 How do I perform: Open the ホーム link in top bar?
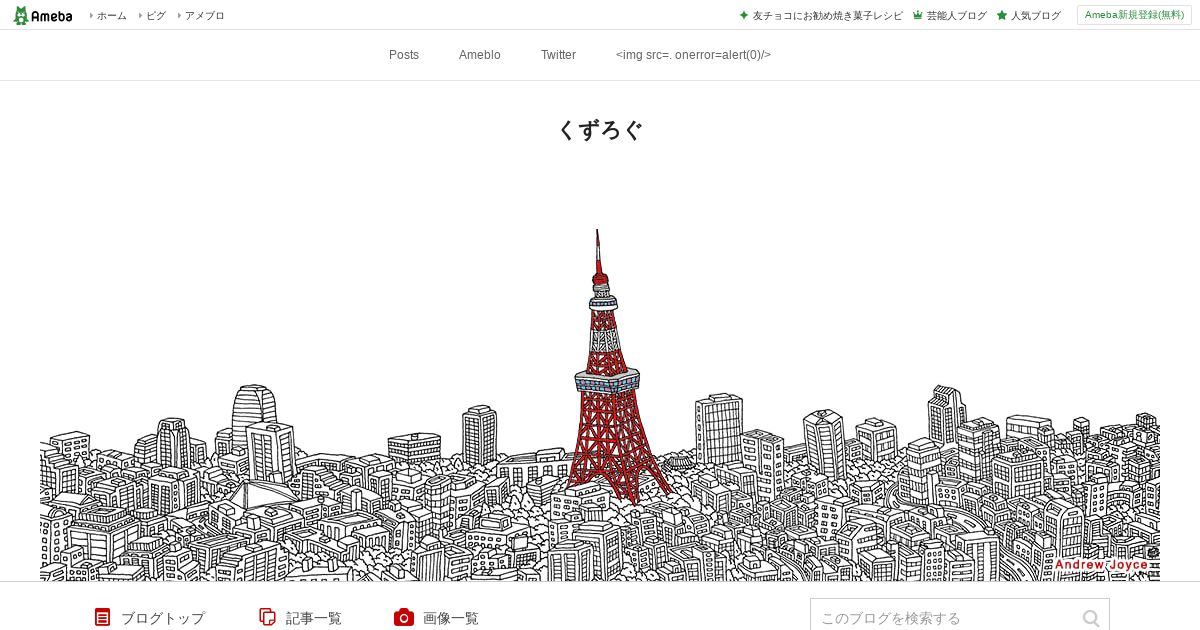(x=111, y=16)
